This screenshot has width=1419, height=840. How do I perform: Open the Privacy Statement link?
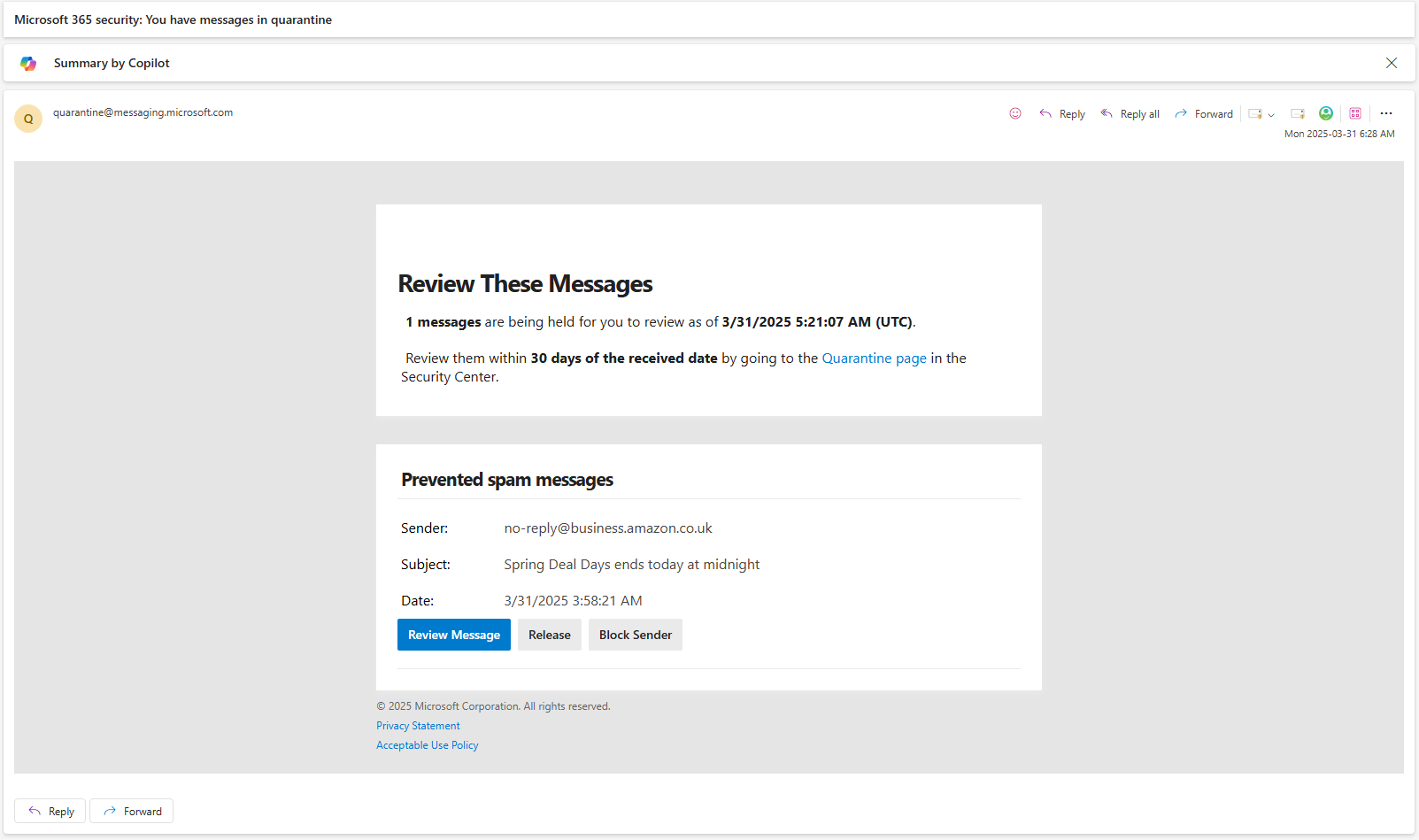point(418,726)
